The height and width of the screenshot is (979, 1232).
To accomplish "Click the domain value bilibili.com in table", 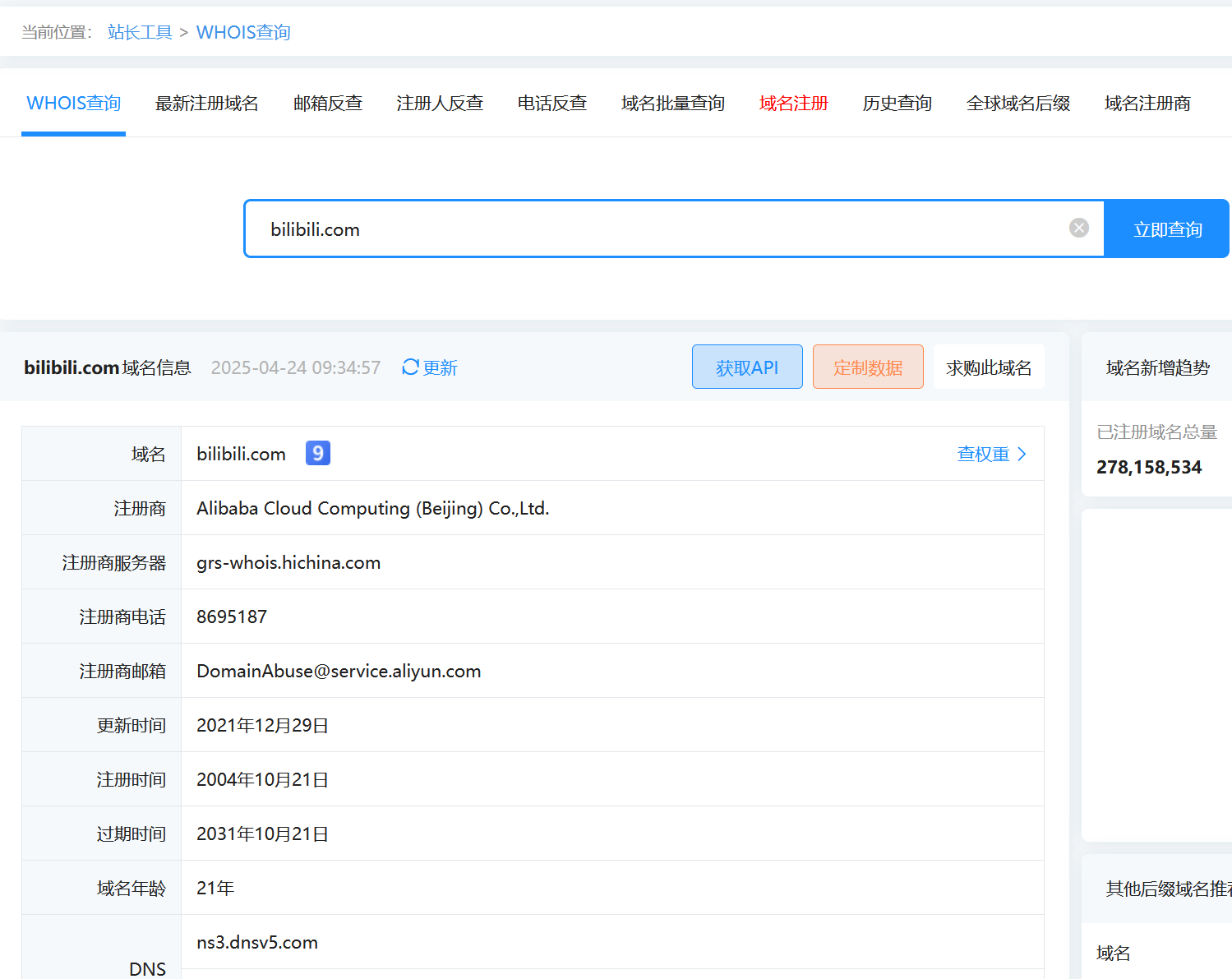I will point(241,454).
